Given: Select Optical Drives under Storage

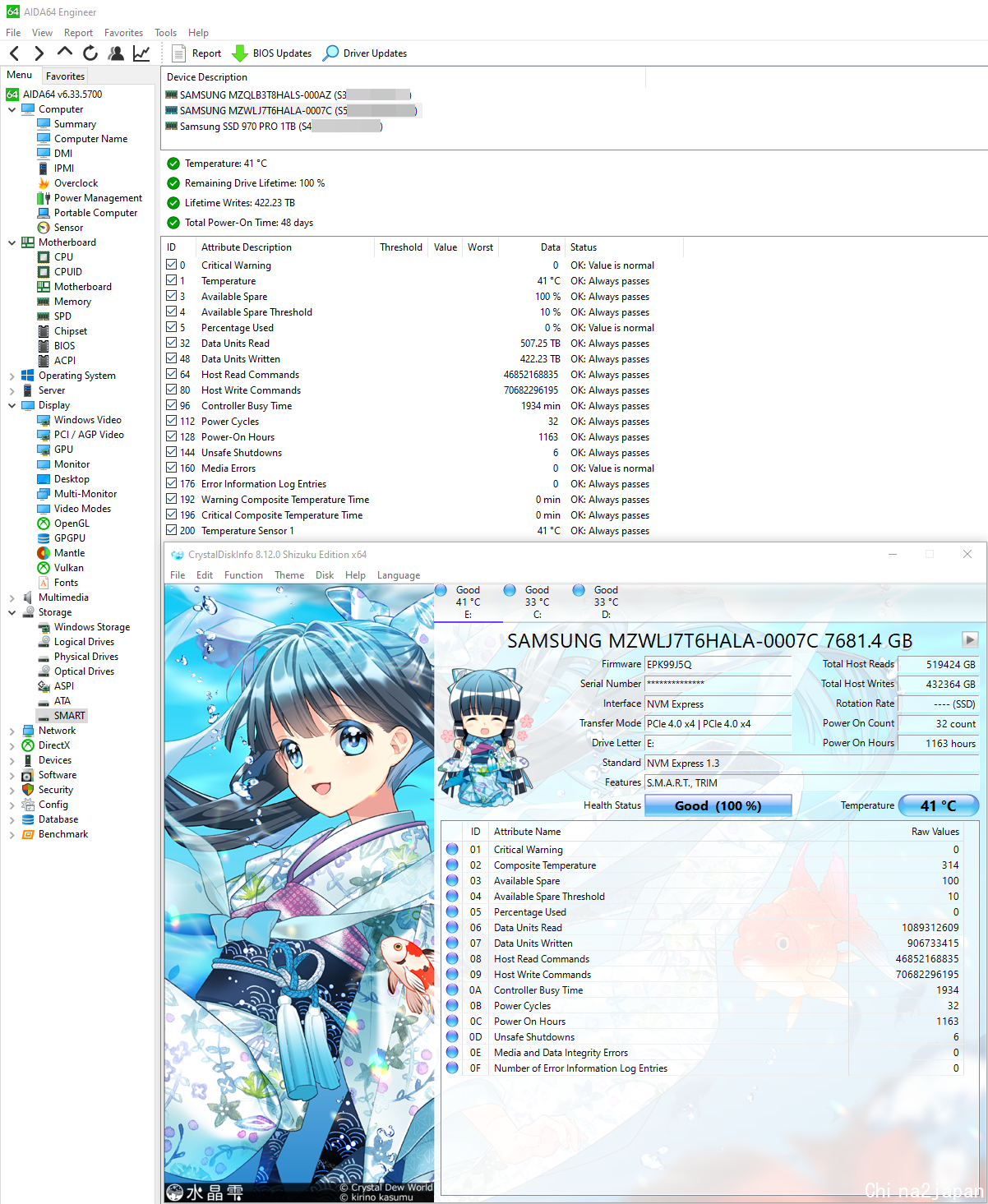Looking at the screenshot, I should click(76, 671).
